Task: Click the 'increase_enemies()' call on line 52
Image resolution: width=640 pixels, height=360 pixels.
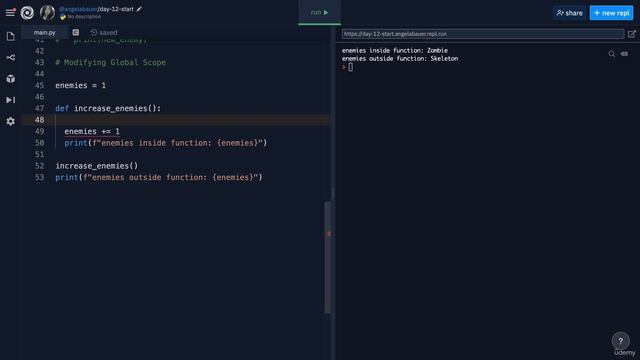Action: click(x=97, y=166)
